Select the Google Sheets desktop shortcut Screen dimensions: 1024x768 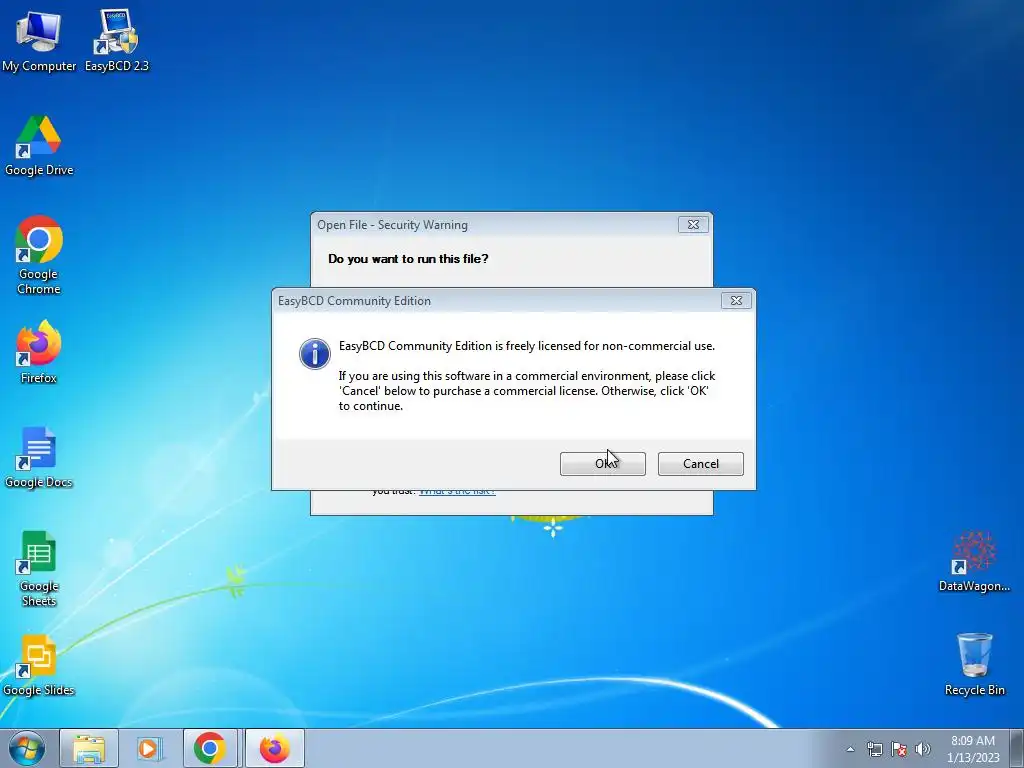point(39,568)
